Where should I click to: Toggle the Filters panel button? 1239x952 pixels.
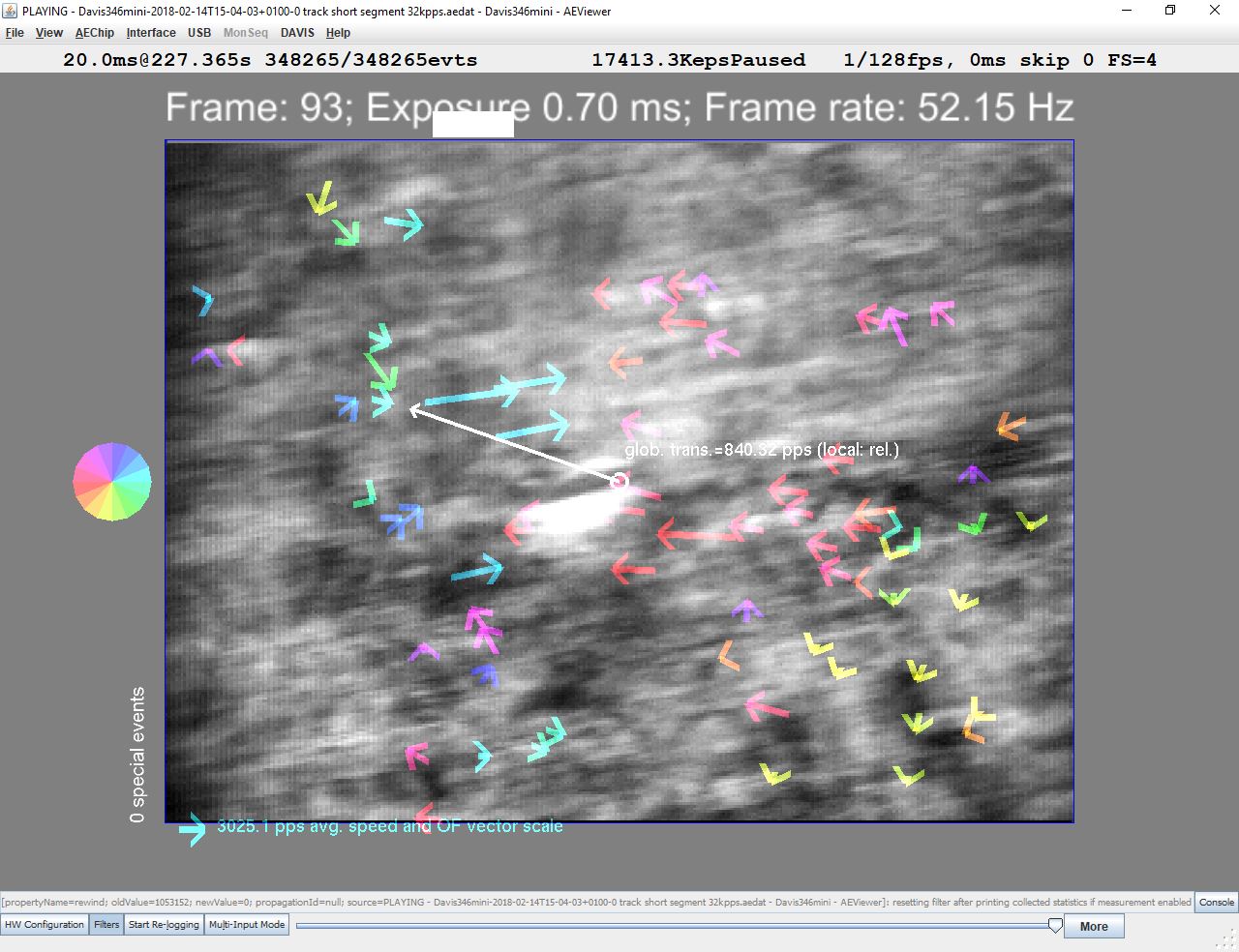click(106, 925)
